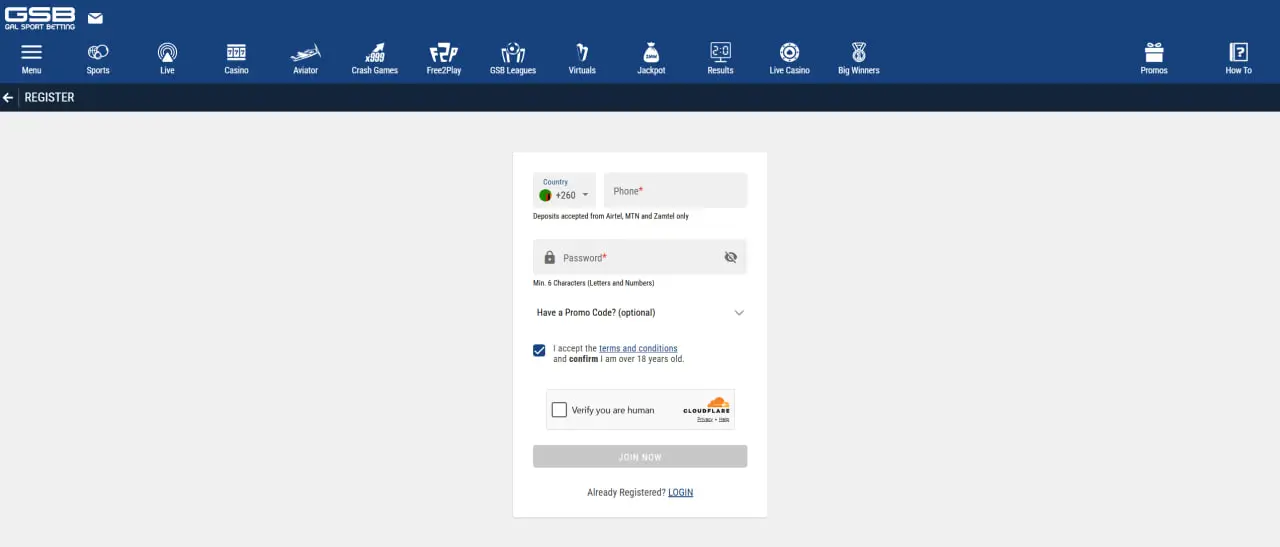Open GSB Leagues icon

pos(513,52)
